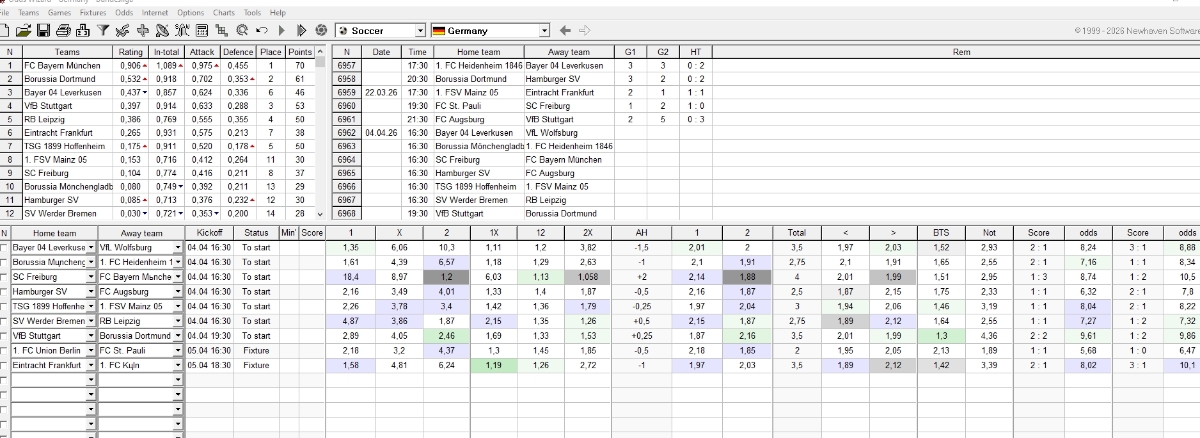Expand the VfB Stuttgart home team dropdown
1200x438 pixels.
tap(91, 338)
